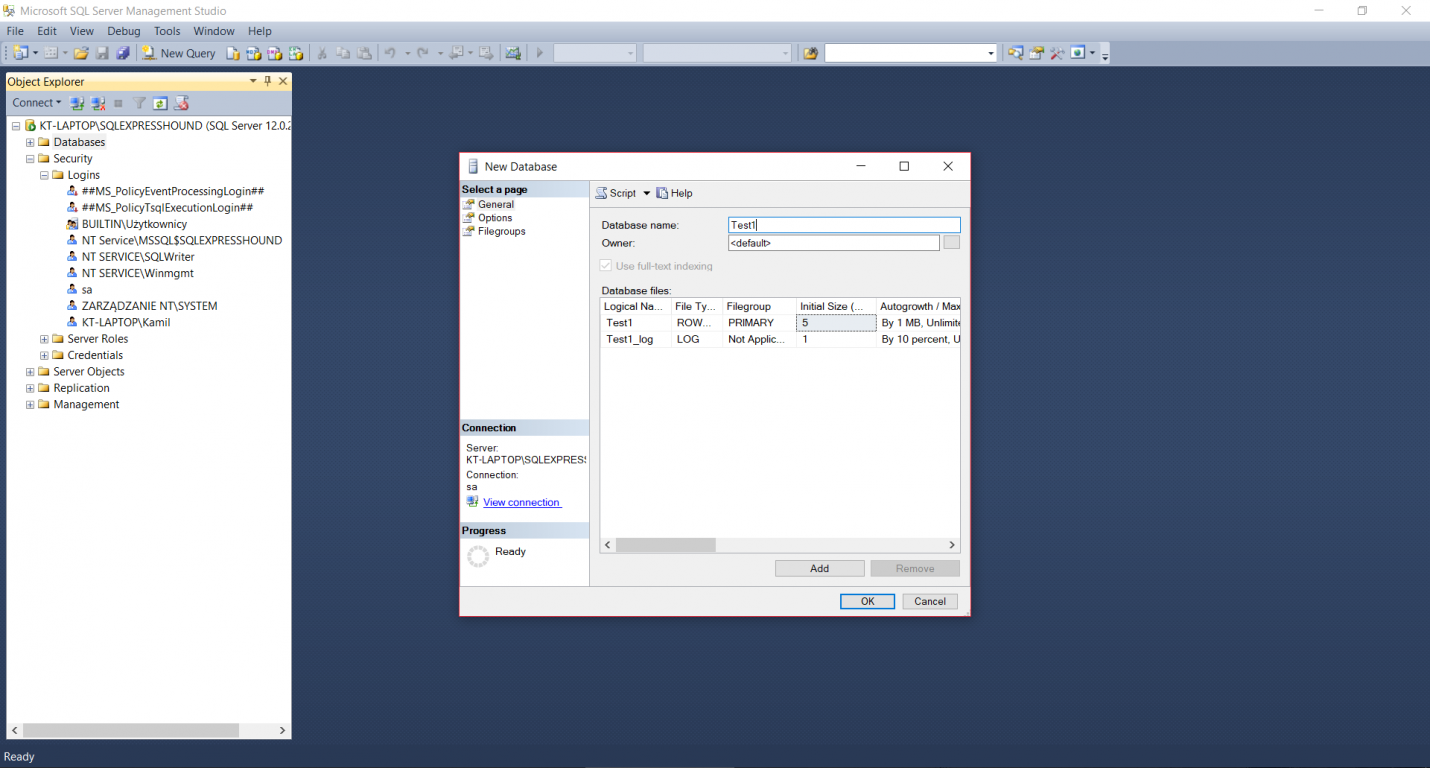1430x768 pixels.
Task: Click the XMLA Query toolbar icon
Action: [296, 53]
